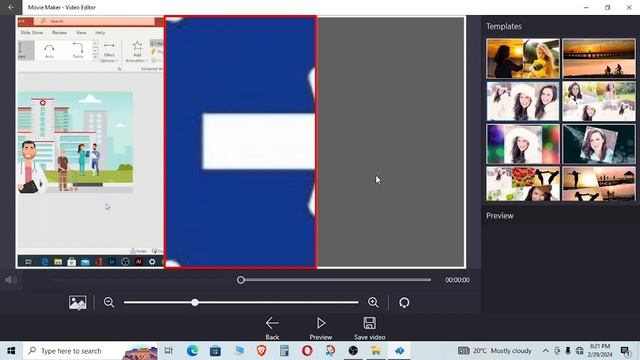Image resolution: width=640 pixels, height=360 pixels.
Task: Choose the sunset silhouette and sunflower template
Action: click(x=523, y=58)
